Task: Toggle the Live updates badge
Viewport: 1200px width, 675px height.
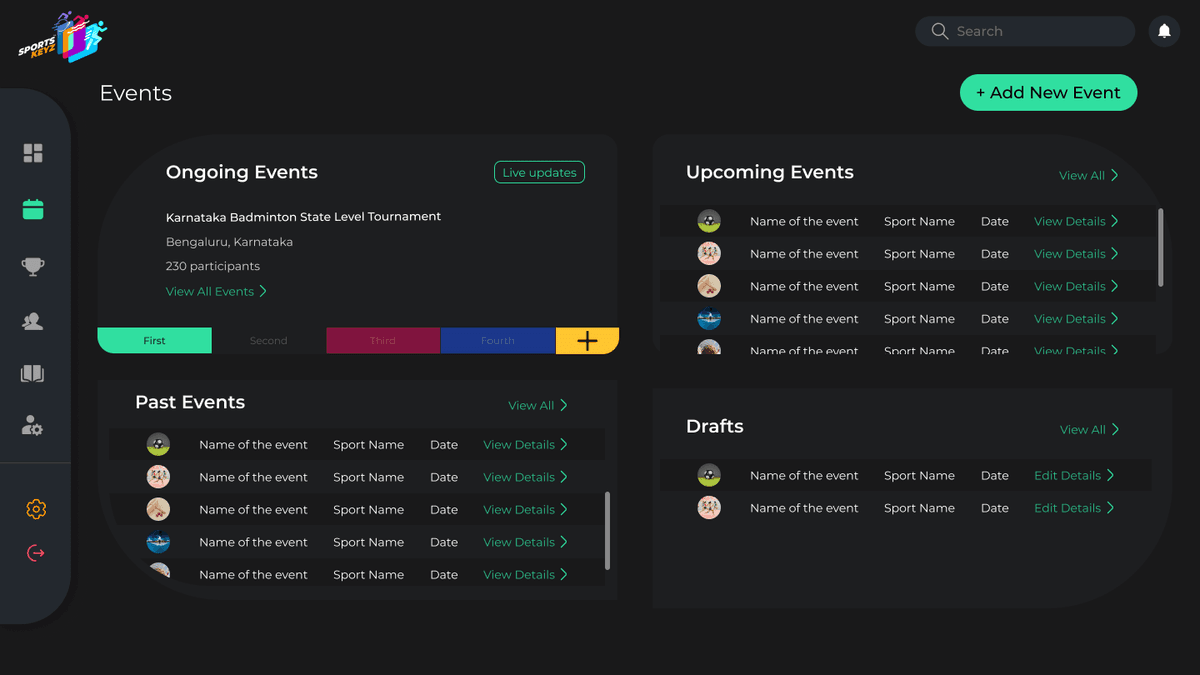Action: 539,172
